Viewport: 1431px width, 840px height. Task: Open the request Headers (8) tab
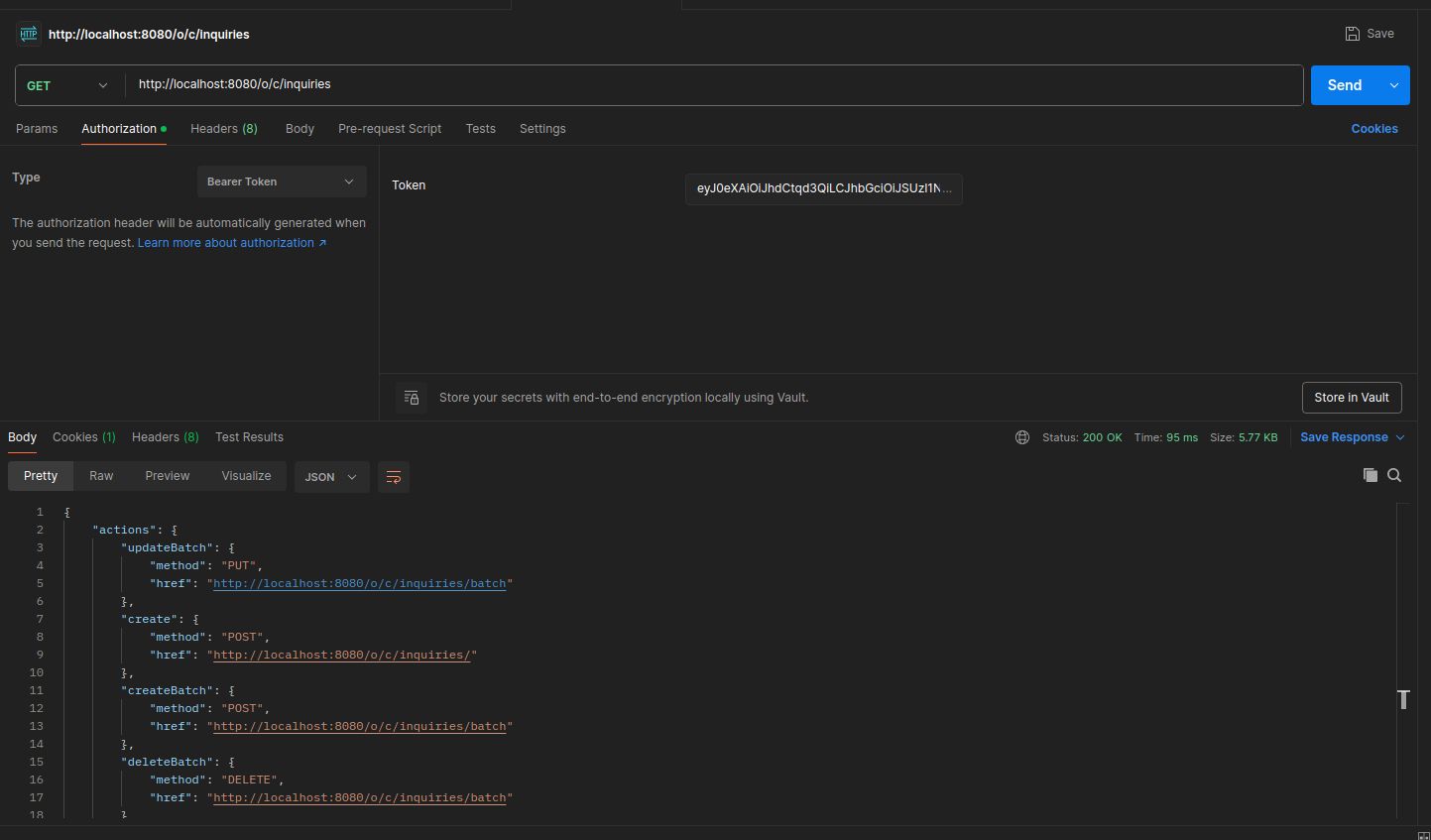224,129
